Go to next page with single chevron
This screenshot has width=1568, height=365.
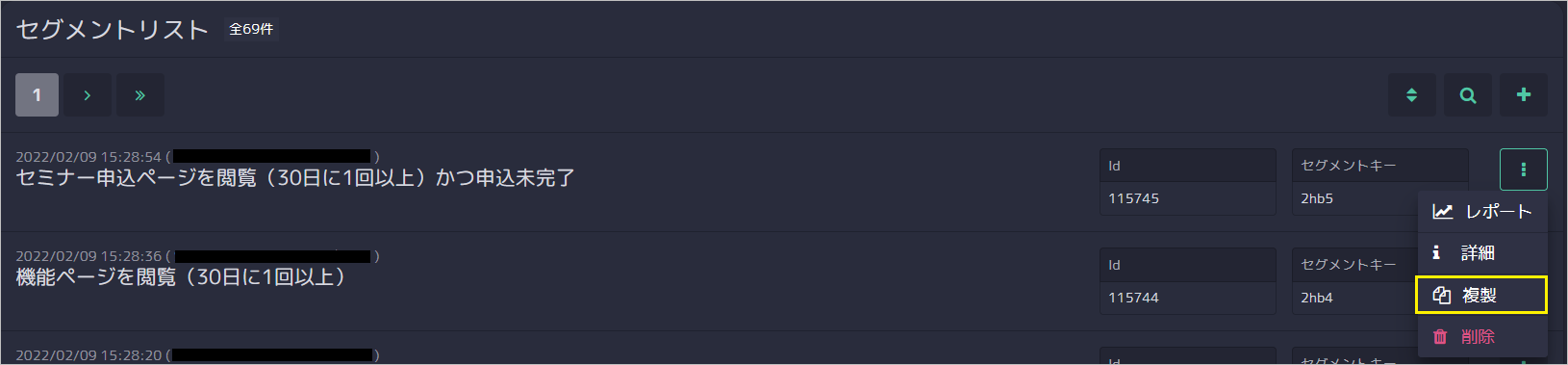[88, 94]
